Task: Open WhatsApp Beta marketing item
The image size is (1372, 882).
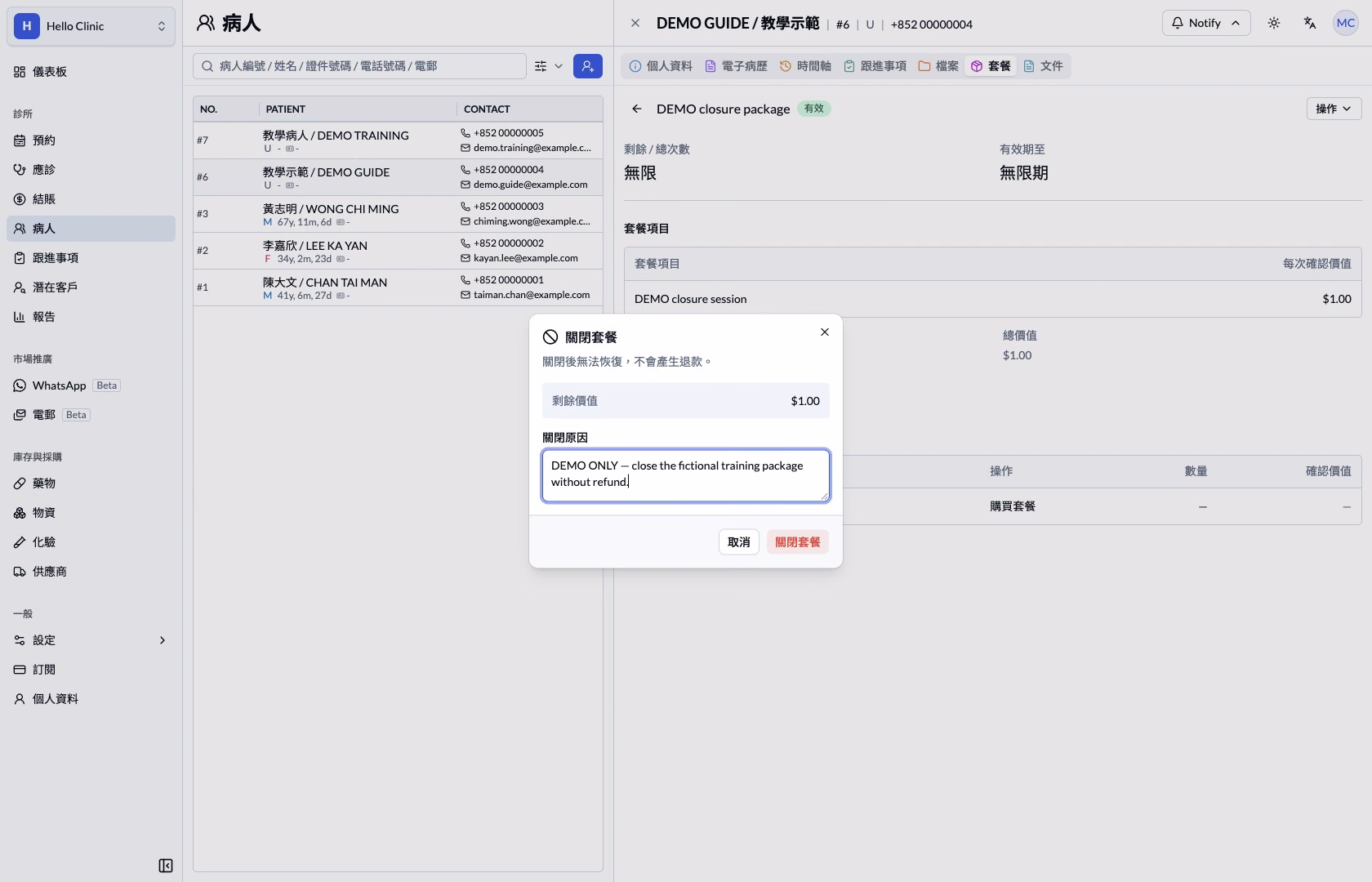Action: [91, 385]
